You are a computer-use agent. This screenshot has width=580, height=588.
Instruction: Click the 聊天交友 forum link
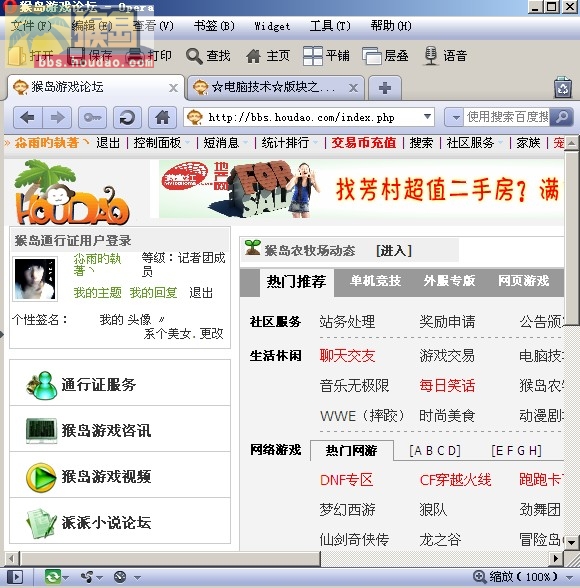coord(347,356)
